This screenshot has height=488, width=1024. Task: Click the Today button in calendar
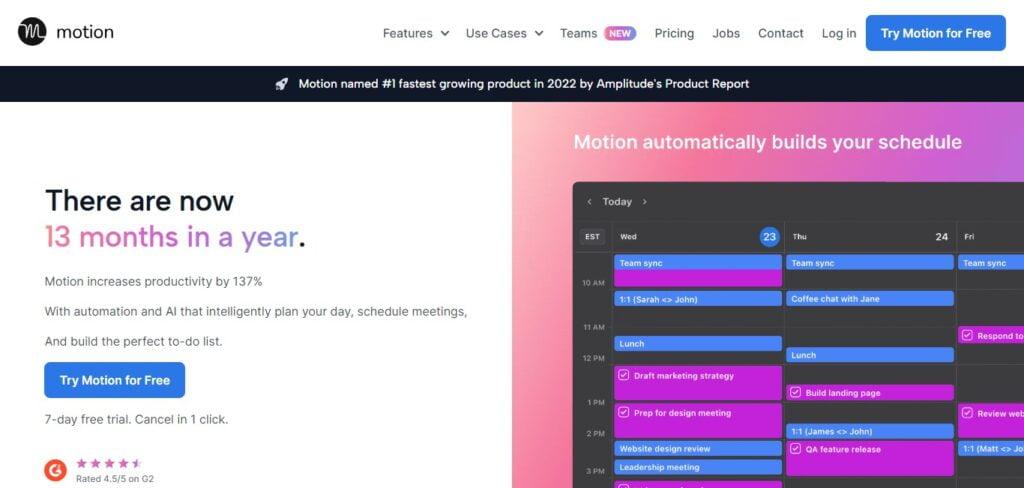(x=617, y=202)
